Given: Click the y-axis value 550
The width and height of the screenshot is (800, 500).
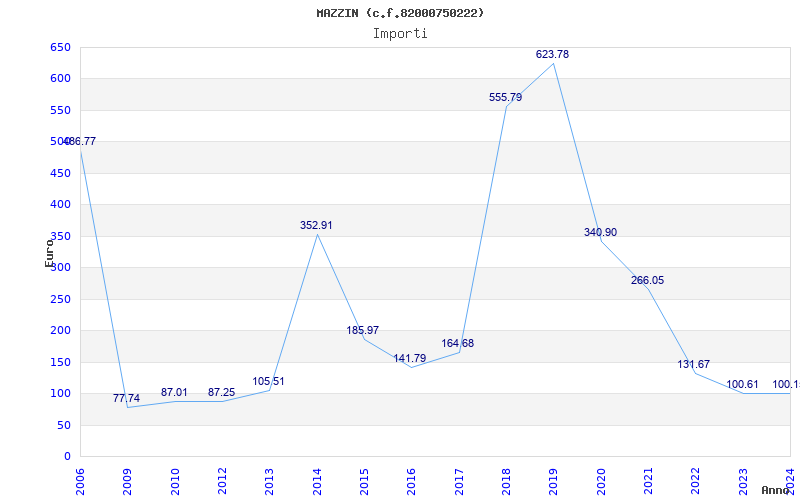Looking at the screenshot, I should pos(60,110).
